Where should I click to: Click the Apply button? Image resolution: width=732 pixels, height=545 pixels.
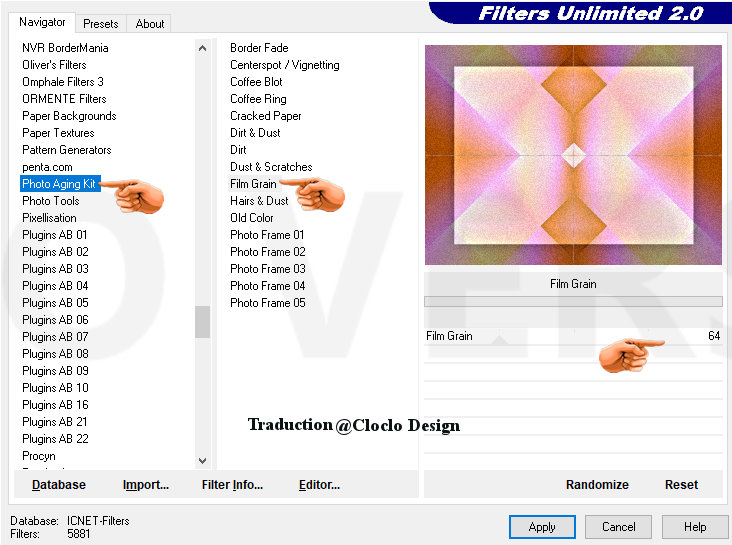tap(542, 527)
